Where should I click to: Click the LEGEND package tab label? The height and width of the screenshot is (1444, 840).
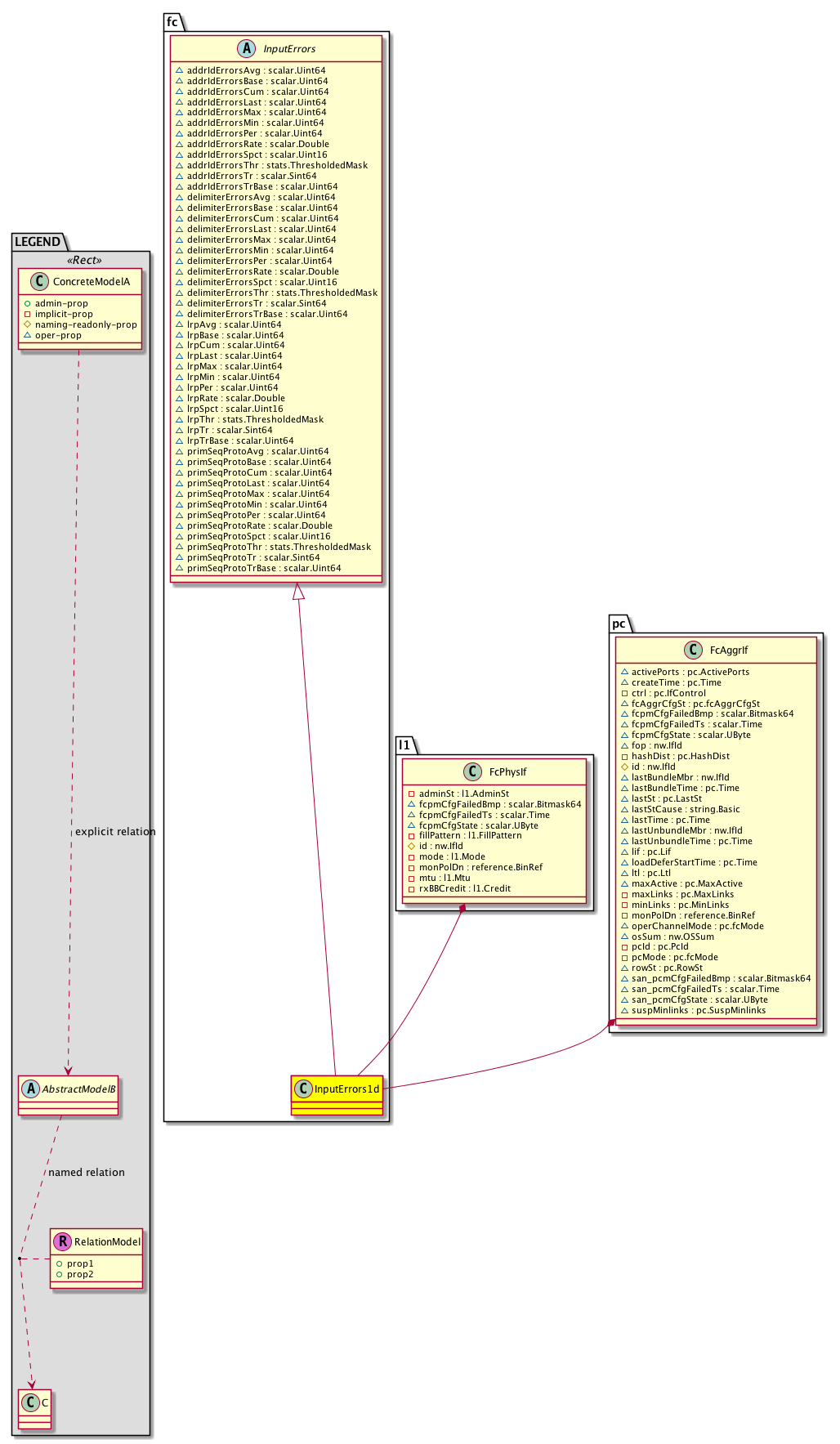[38, 242]
